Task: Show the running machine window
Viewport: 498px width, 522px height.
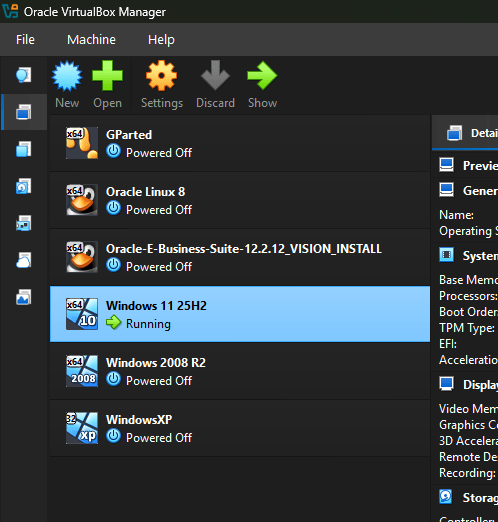Action: click(262, 85)
